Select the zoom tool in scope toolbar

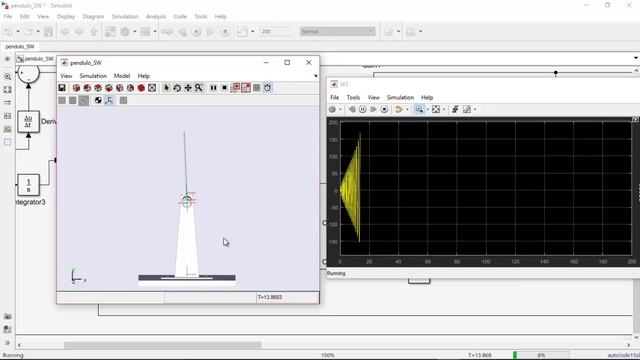click(419, 109)
